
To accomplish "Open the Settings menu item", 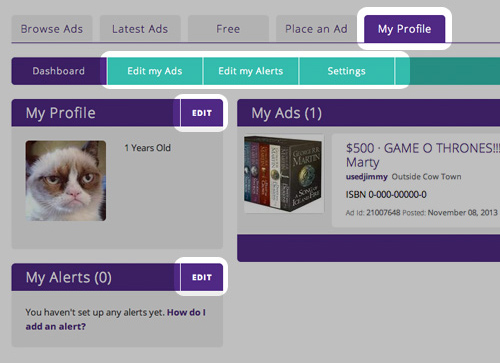I will [x=346, y=71].
